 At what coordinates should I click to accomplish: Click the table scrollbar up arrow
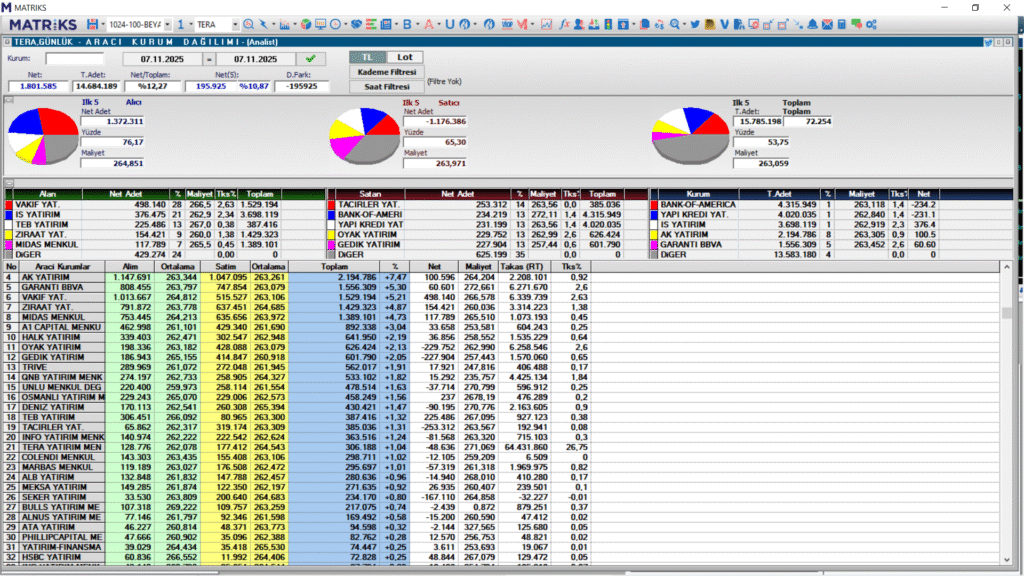pyautogui.click(x=1006, y=267)
